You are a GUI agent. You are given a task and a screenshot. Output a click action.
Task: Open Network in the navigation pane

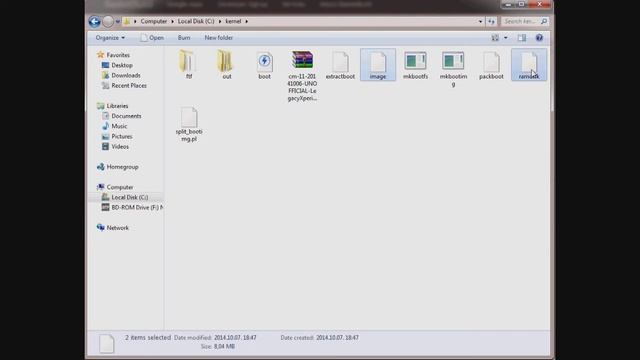tap(113, 228)
